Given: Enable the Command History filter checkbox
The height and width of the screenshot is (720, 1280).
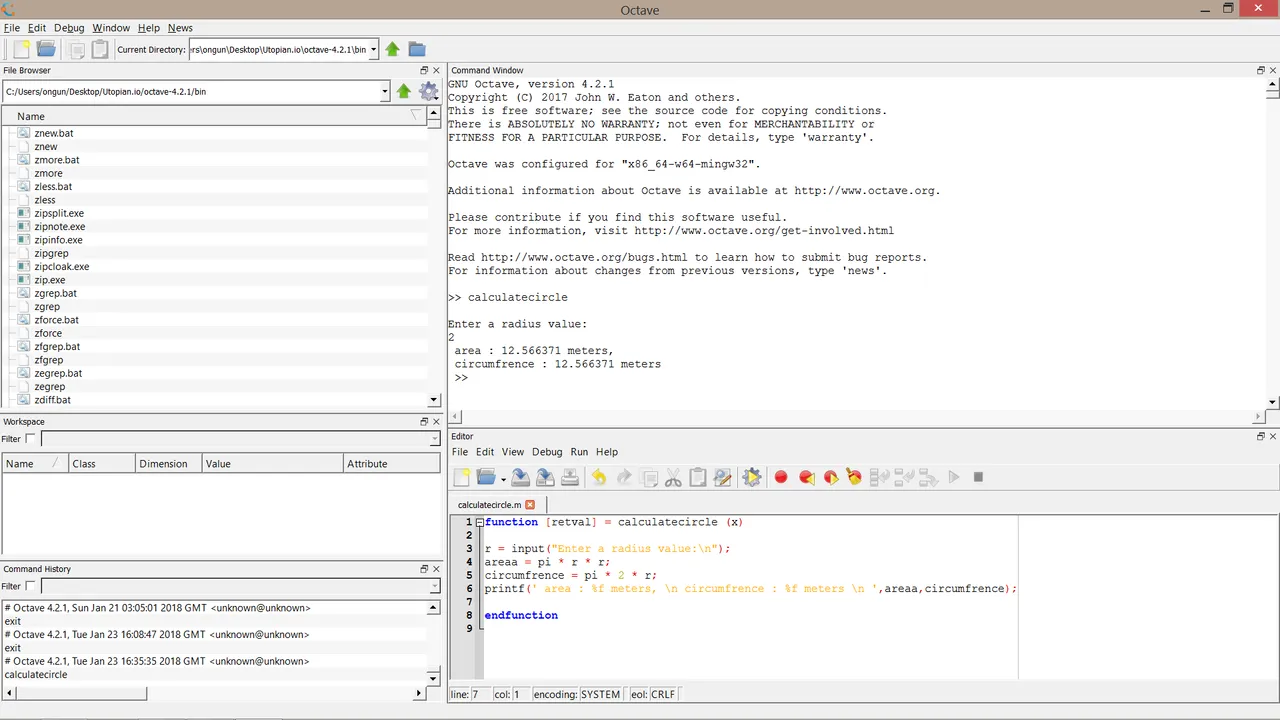Looking at the screenshot, I should [x=30, y=586].
